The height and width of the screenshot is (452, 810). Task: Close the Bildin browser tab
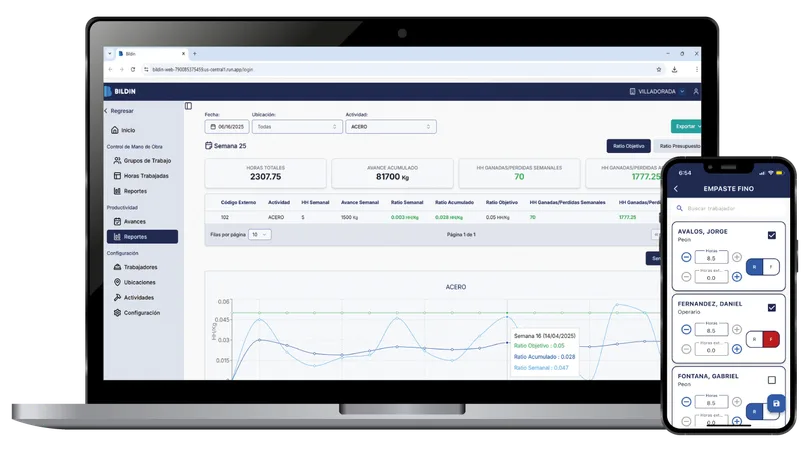pyautogui.click(x=183, y=54)
